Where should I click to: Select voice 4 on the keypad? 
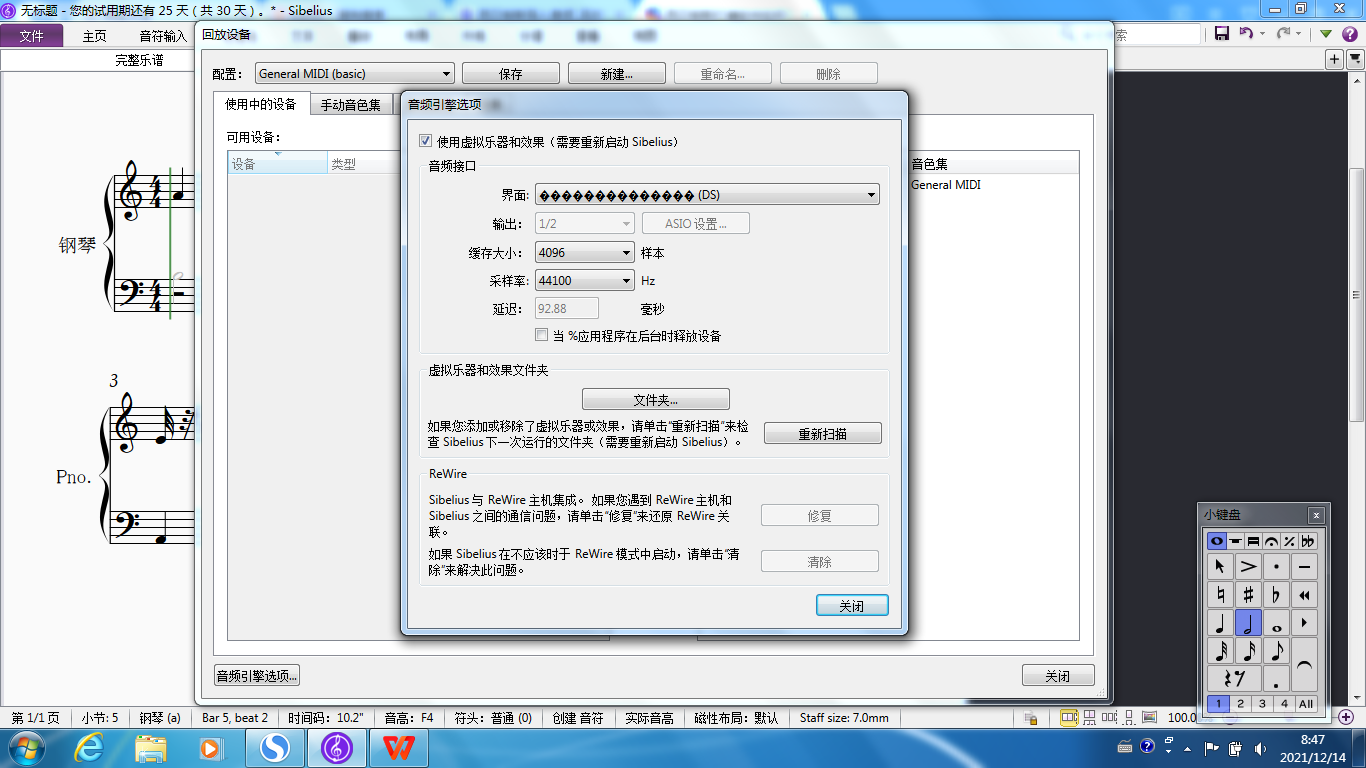[1284, 703]
